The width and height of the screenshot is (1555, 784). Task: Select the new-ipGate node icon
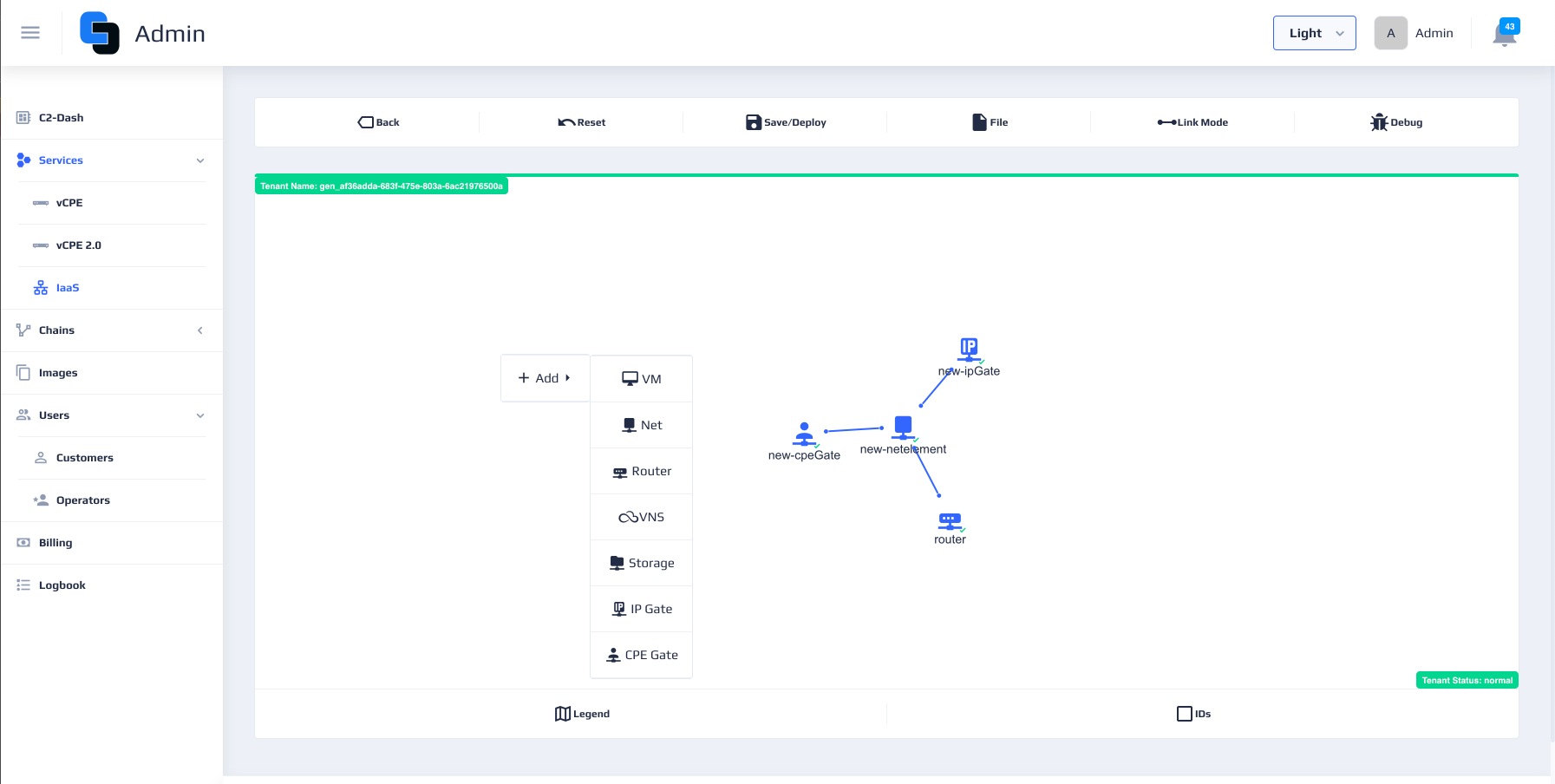tap(969, 349)
